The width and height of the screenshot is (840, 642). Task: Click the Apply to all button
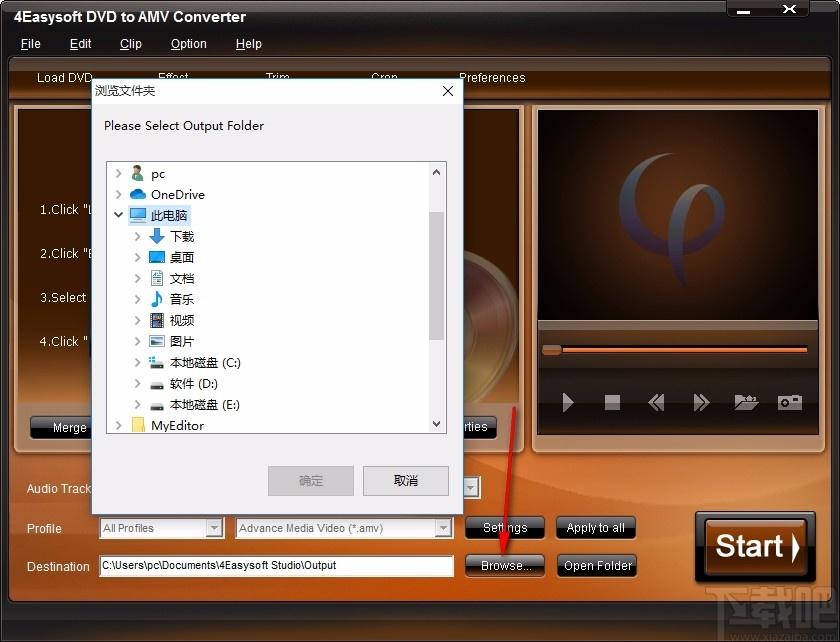pyautogui.click(x=596, y=528)
